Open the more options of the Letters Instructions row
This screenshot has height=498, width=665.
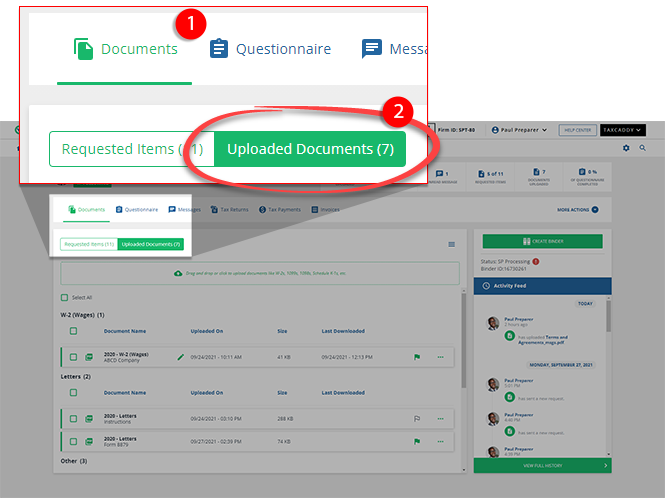(441, 419)
